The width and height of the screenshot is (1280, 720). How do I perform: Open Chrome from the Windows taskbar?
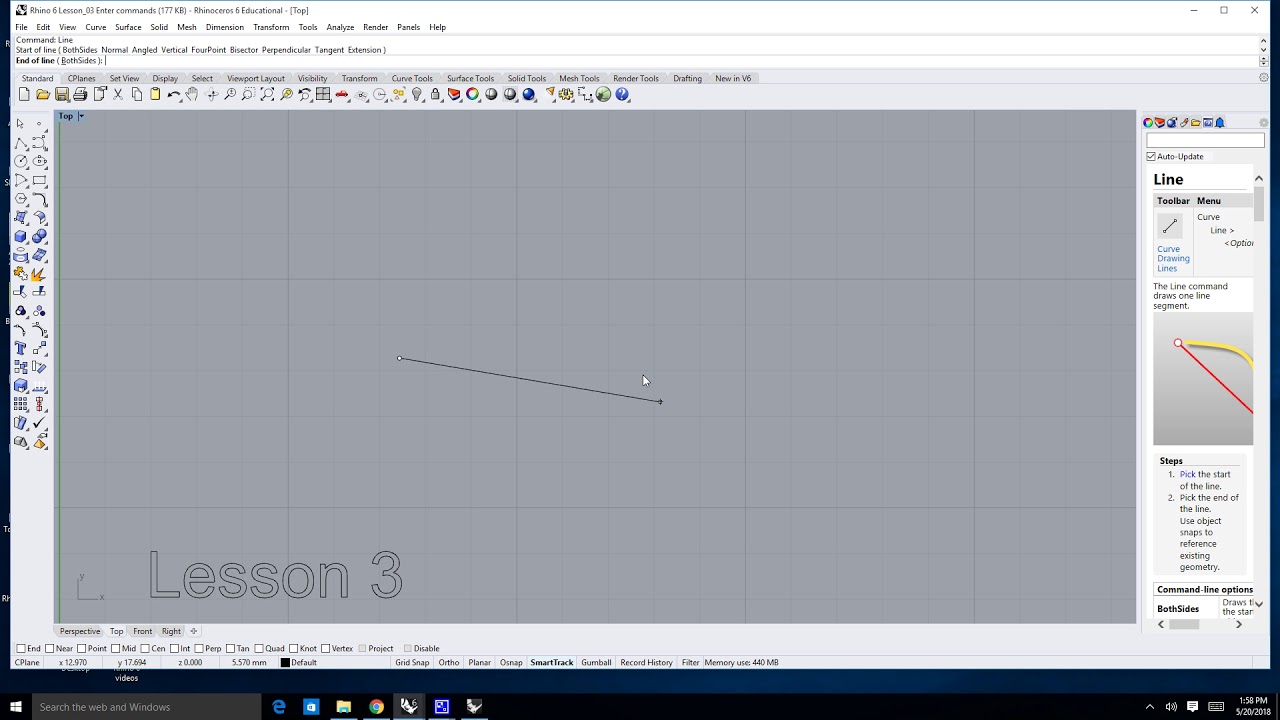pyautogui.click(x=376, y=707)
